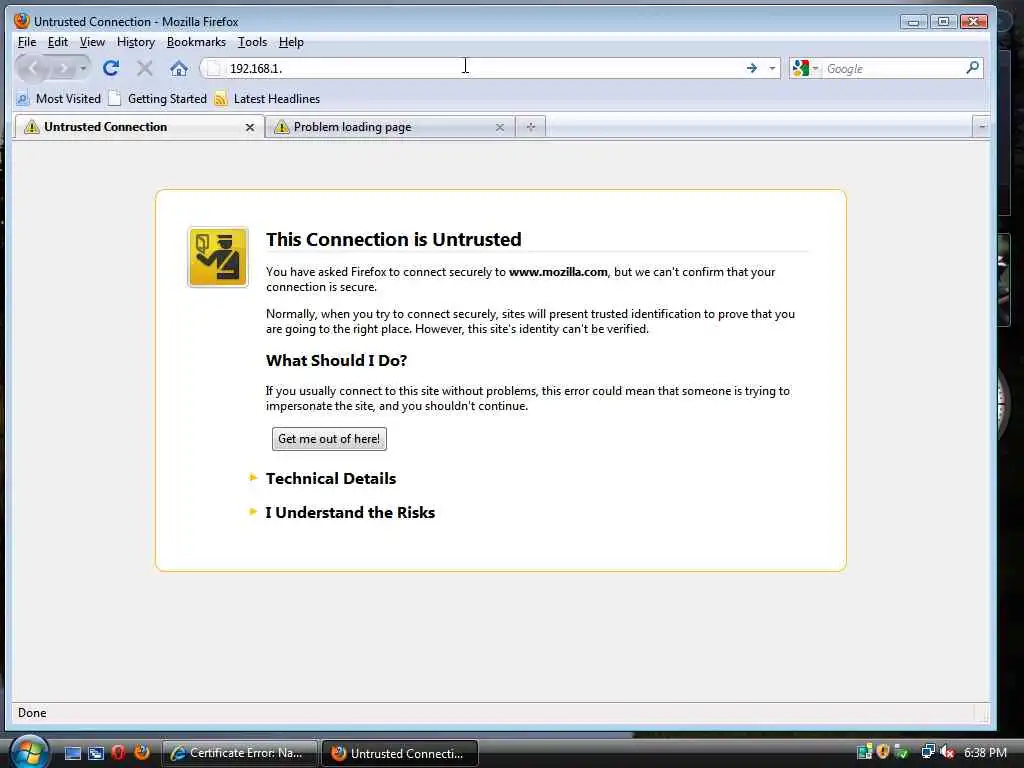Open the Getting Started bookmark

coord(157,99)
